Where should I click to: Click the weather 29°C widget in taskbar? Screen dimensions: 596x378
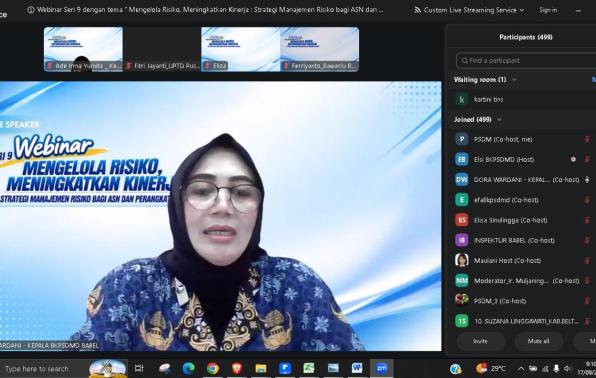click(491, 368)
